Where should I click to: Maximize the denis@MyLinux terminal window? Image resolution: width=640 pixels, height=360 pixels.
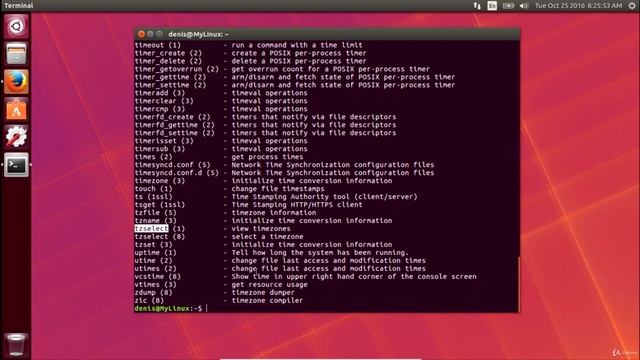click(159, 34)
